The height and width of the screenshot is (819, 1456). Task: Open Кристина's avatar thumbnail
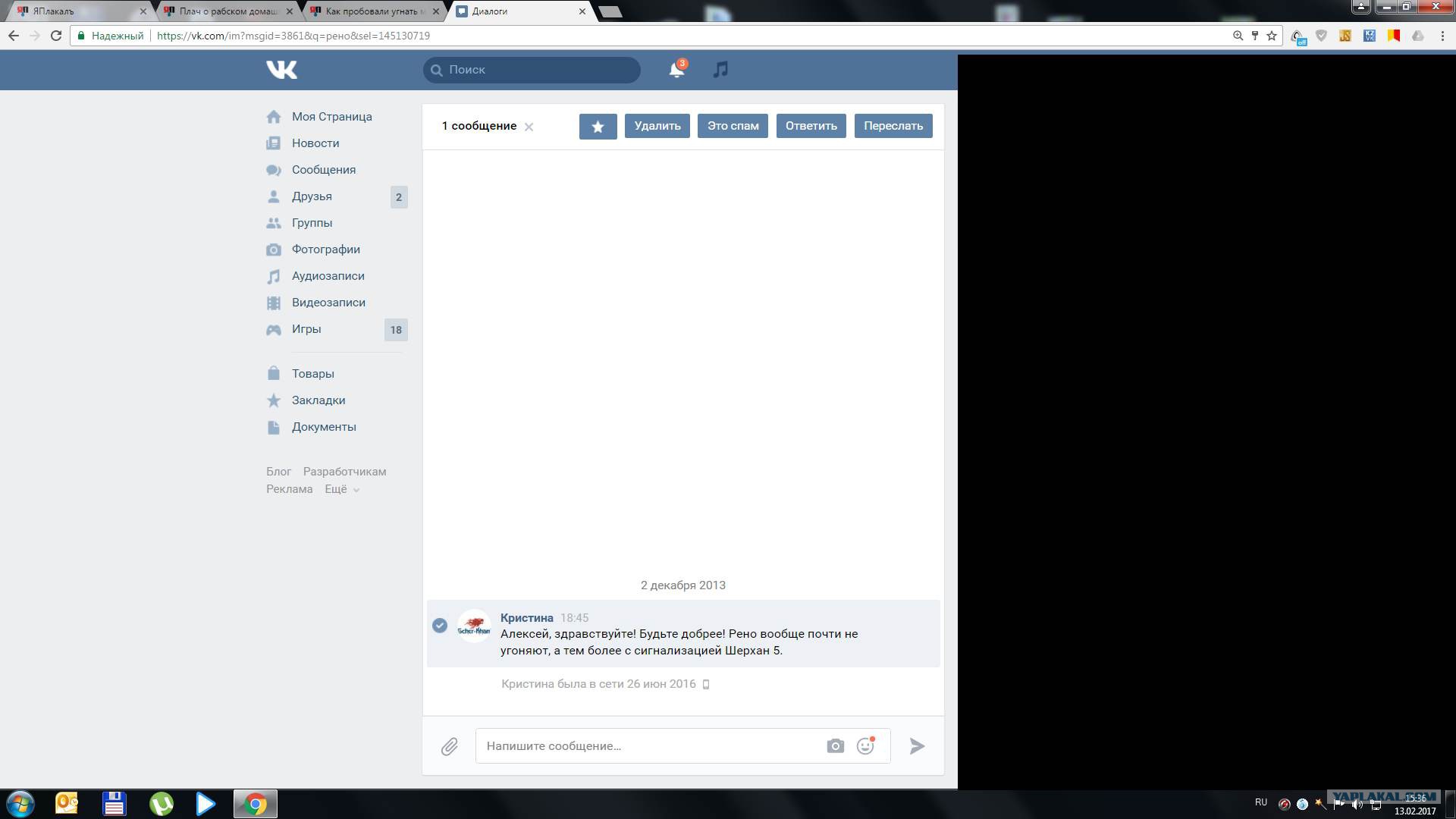point(474,626)
